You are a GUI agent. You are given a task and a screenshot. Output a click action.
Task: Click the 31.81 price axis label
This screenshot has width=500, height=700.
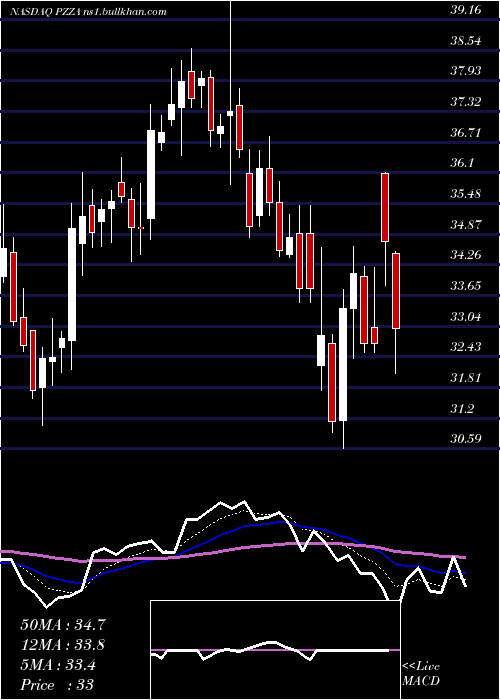pyautogui.click(x=466, y=378)
